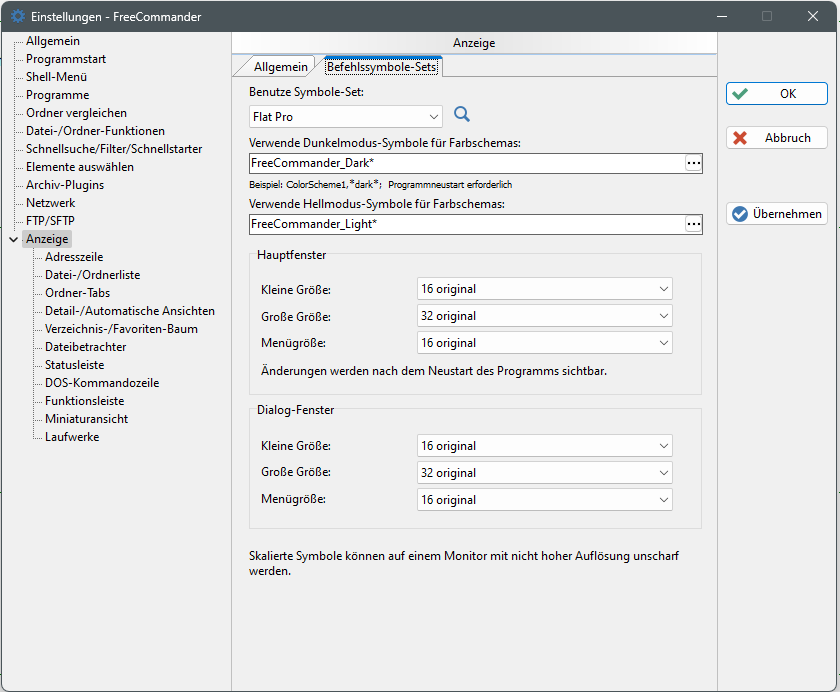The image size is (840, 692).
Task: Open browse dots for Dunkelmodus-Symbole field
Action: [693, 163]
